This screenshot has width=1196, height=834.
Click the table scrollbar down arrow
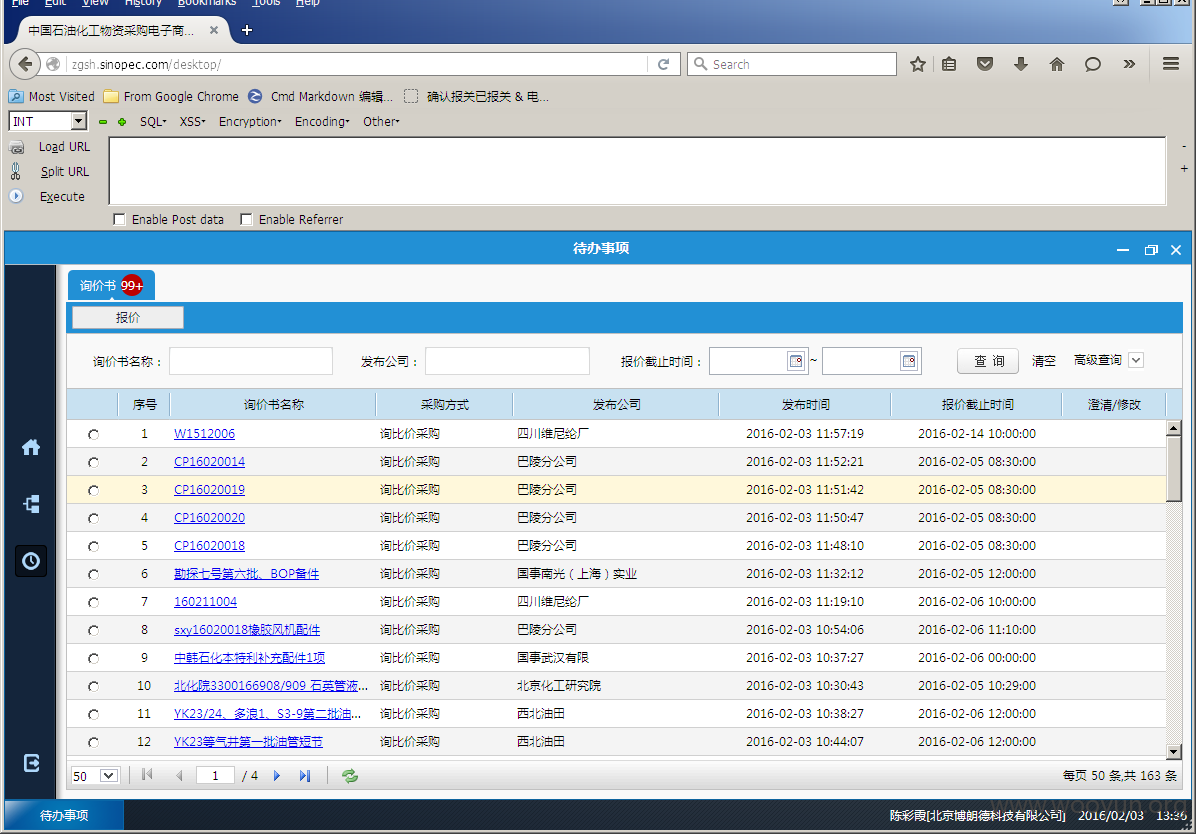[1174, 752]
